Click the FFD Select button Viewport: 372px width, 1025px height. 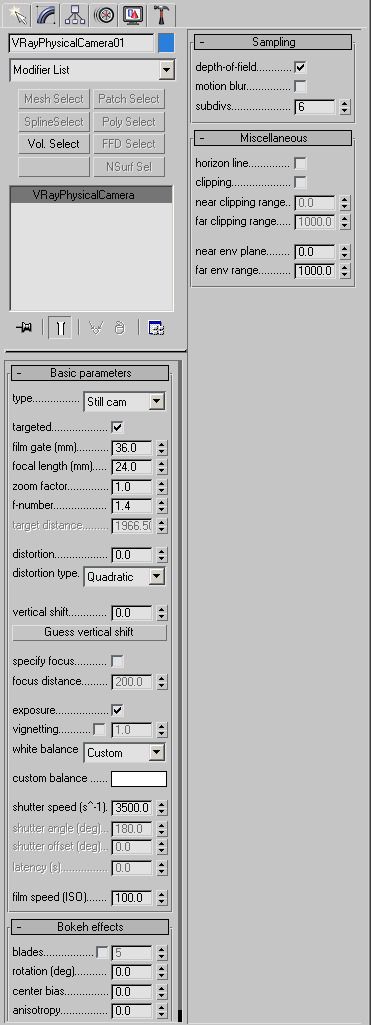point(129,144)
